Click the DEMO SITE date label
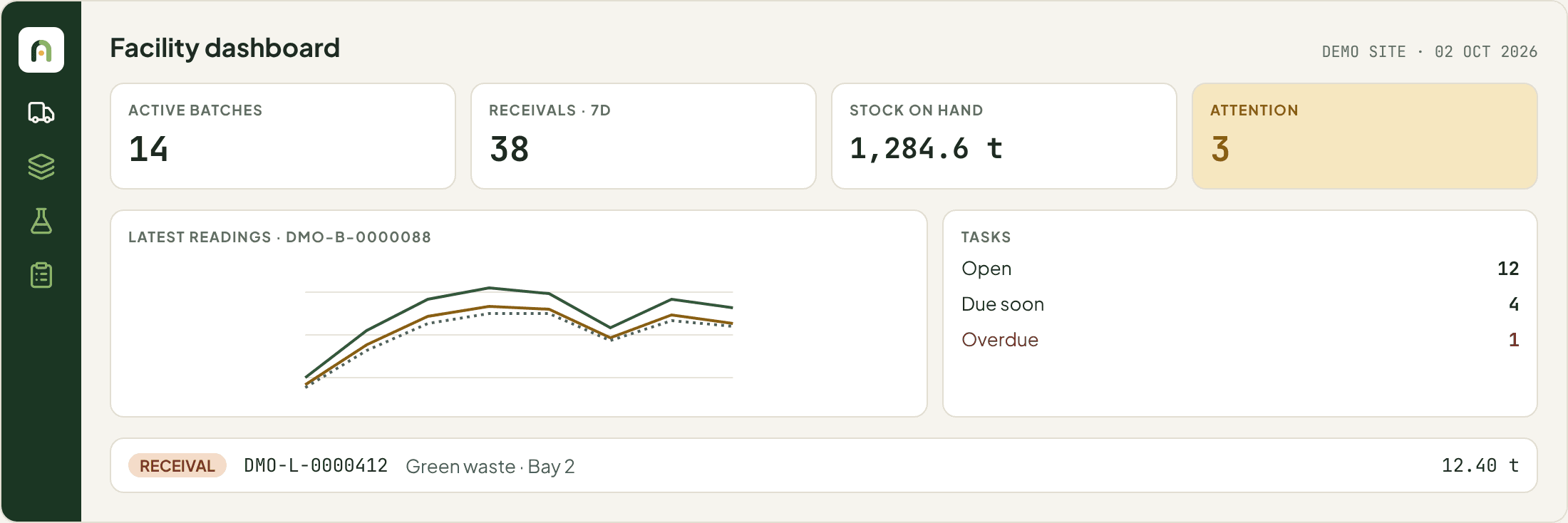This screenshot has width=1568, height=523. pyautogui.click(x=1429, y=51)
